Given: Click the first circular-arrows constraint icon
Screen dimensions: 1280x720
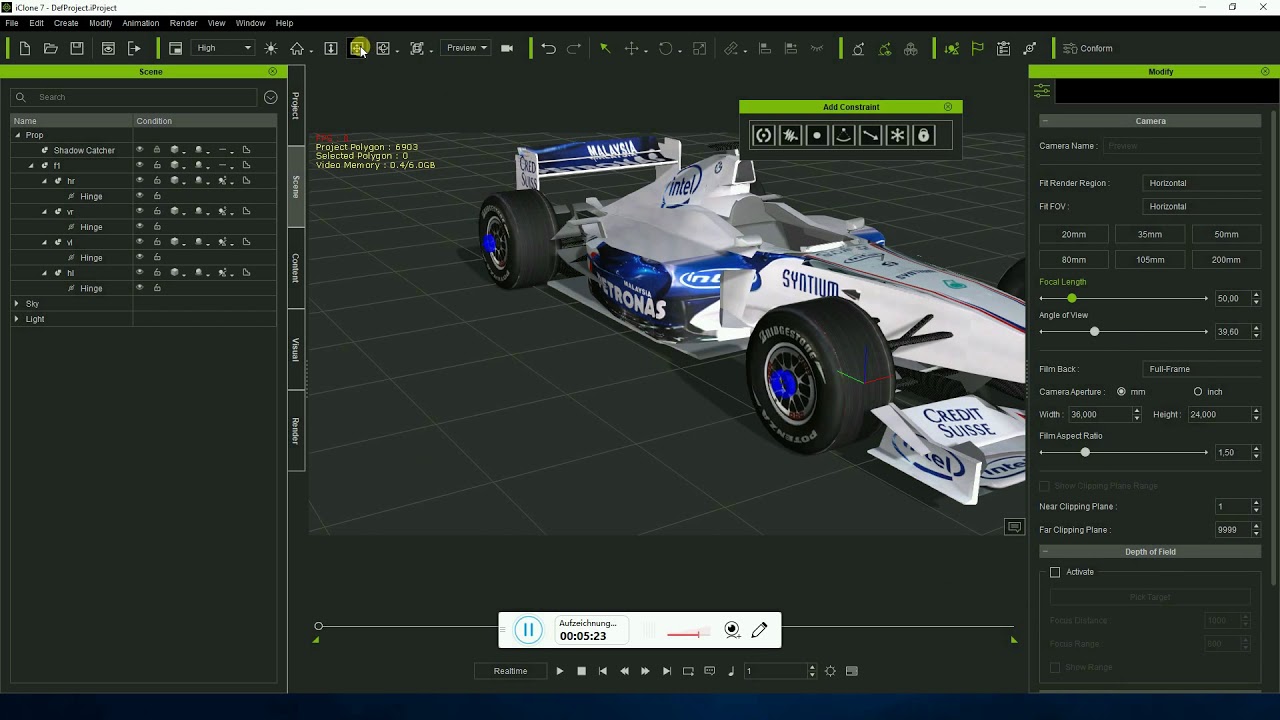Looking at the screenshot, I should click(x=764, y=135).
